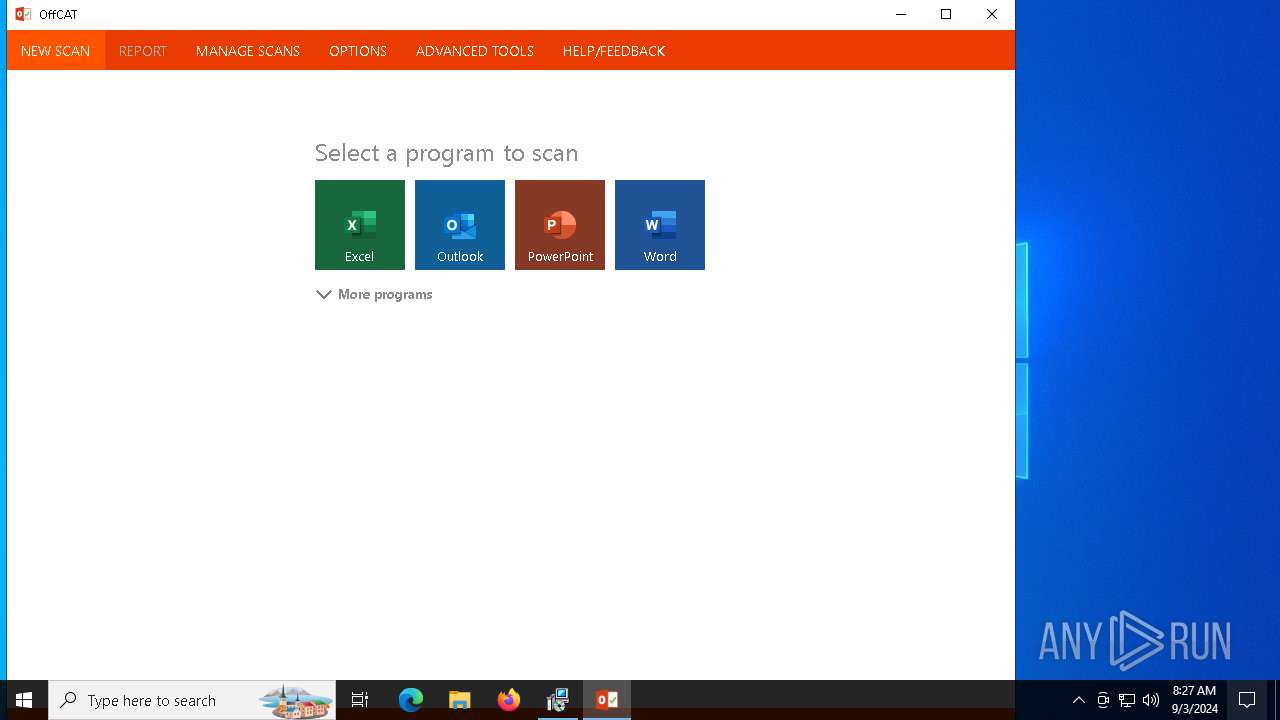Launch Firefox from the taskbar
This screenshot has width=1280, height=720.
click(x=509, y=700)
